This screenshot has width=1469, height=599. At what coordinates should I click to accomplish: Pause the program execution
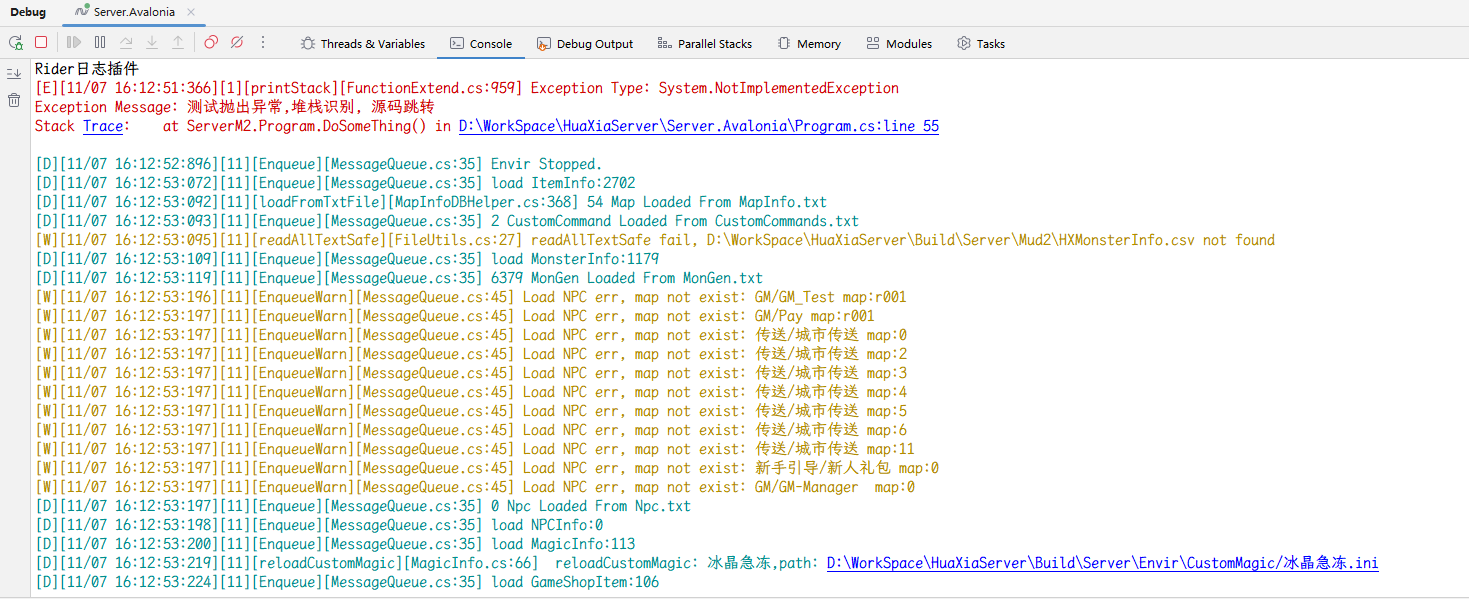coord(100,43)
